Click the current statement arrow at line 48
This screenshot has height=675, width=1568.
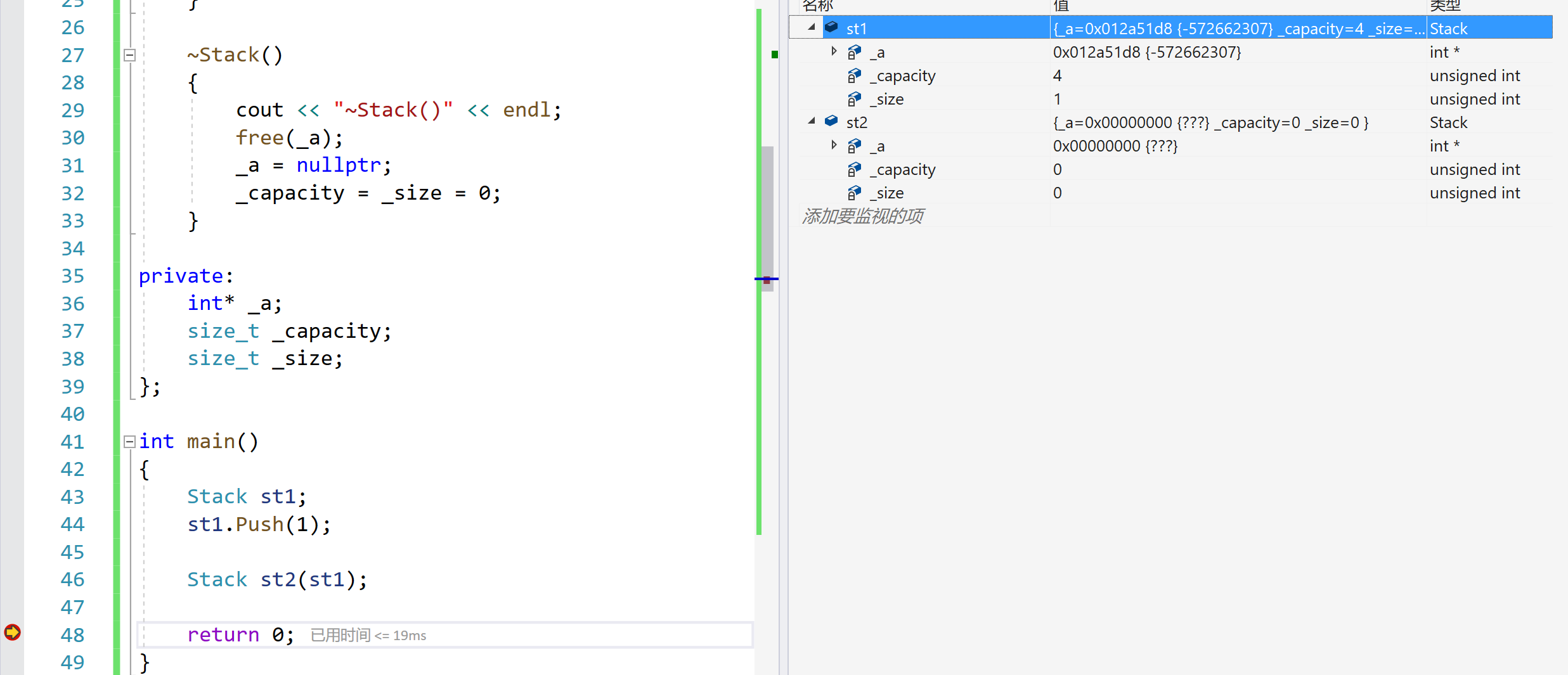point(12,633)
